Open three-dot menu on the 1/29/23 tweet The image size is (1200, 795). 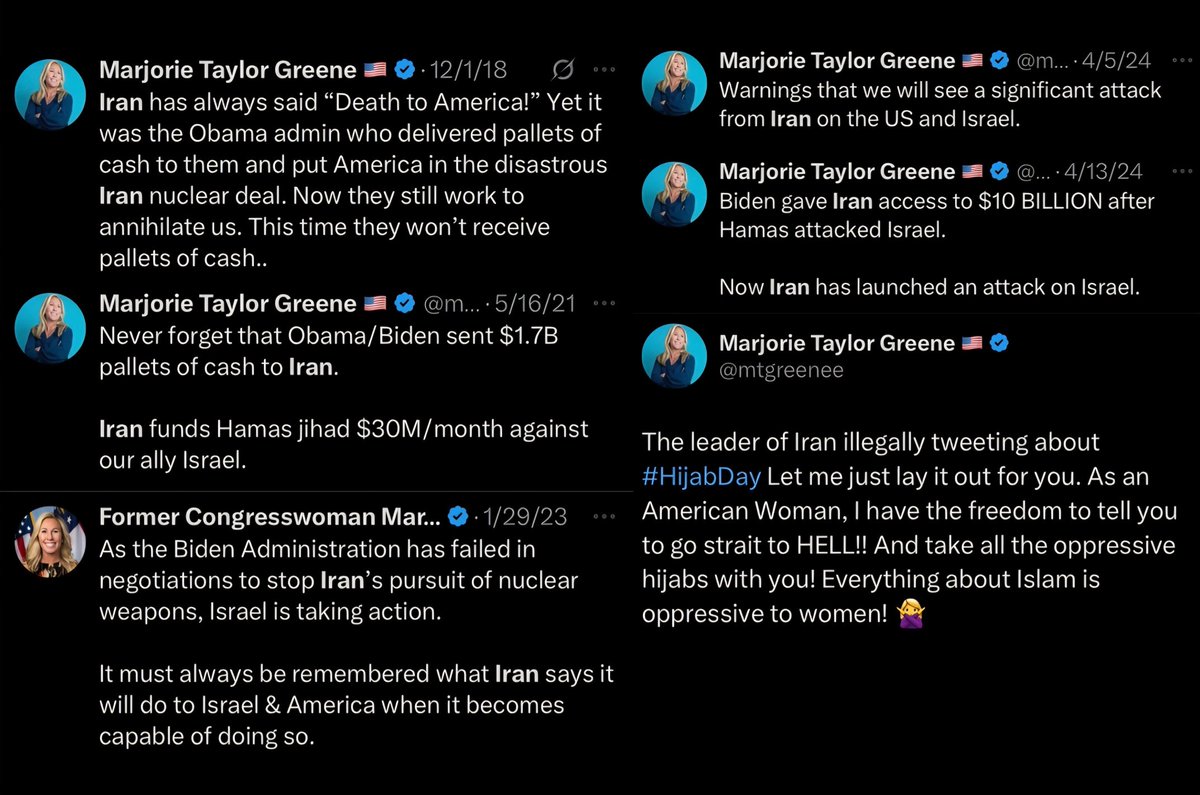[604, 517]
